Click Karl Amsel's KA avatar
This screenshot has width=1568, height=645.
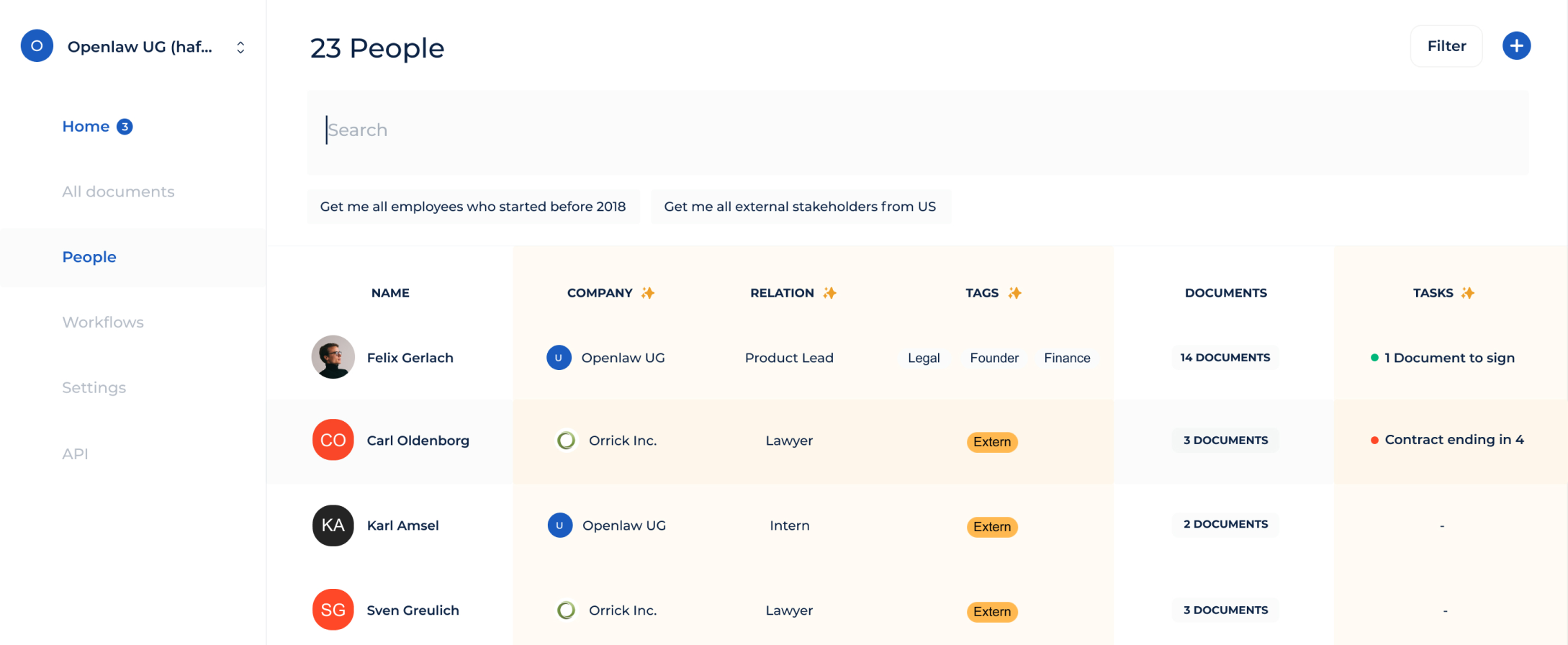pyautogui.click(x=333, y=526)
